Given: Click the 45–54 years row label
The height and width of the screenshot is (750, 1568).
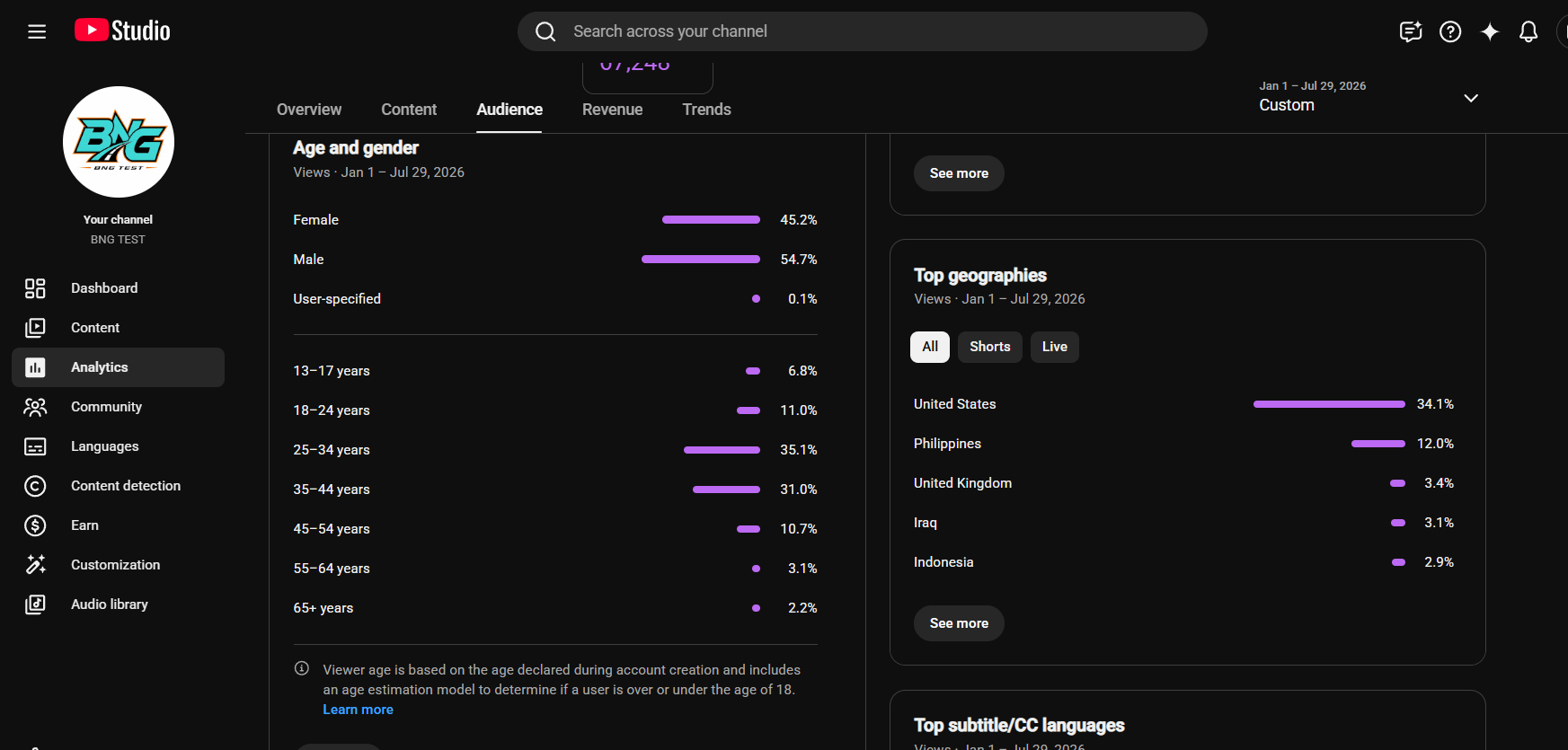Looking at the screenshot, I should pyautogui.click(x=332, y=529).
